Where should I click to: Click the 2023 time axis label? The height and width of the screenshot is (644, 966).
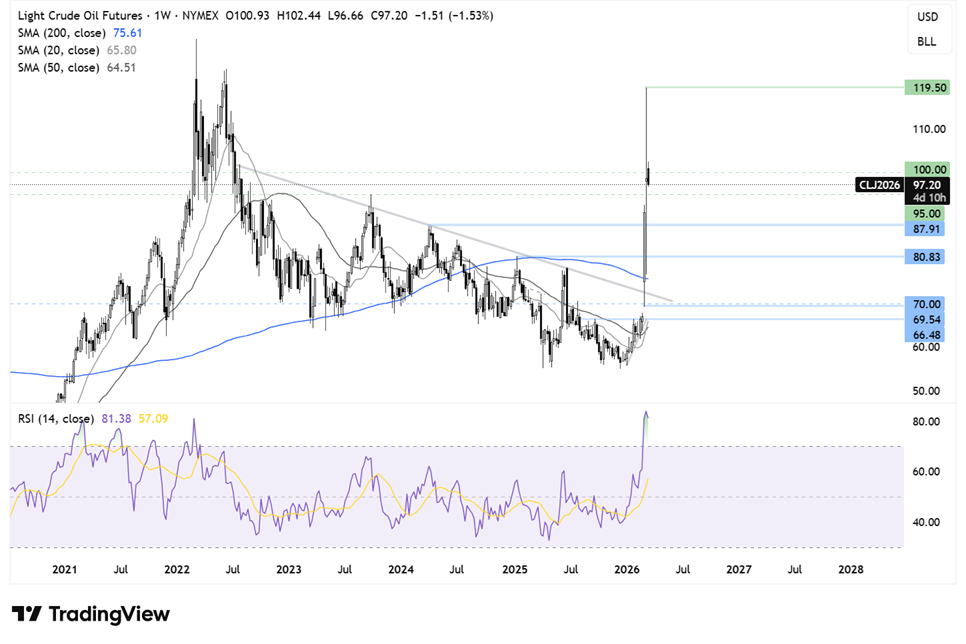coord(289,569)
